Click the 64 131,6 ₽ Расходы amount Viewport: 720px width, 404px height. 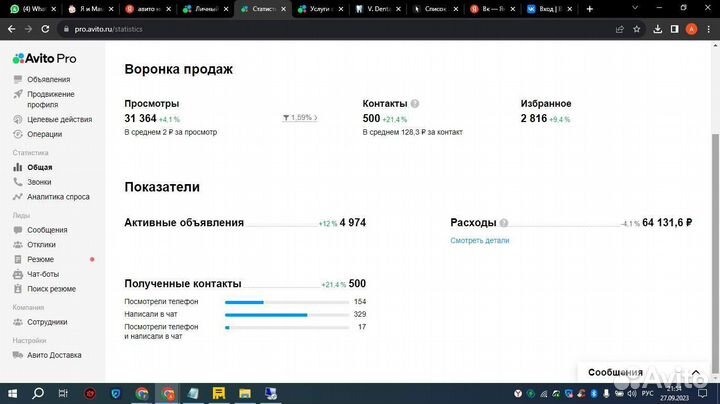[x=667, y=223]
